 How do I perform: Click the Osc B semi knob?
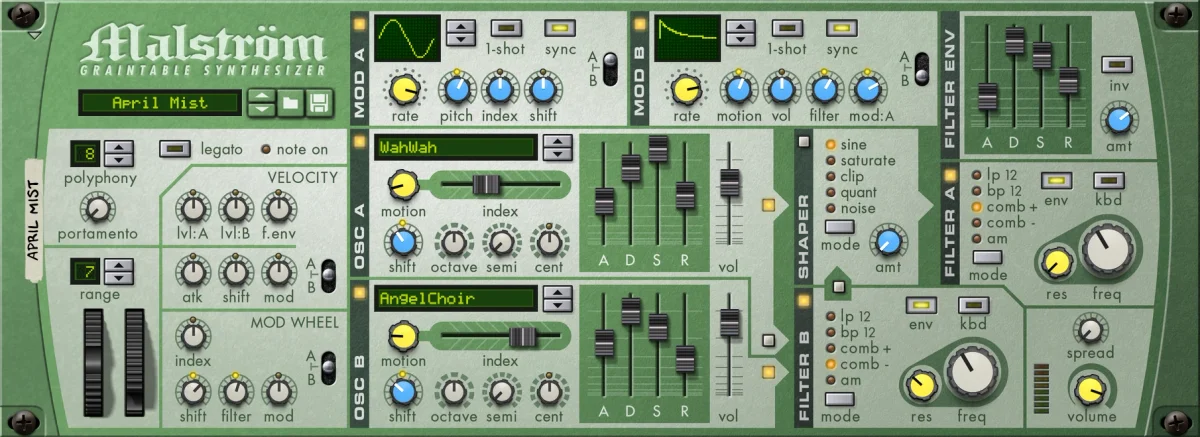coord(500,391)
